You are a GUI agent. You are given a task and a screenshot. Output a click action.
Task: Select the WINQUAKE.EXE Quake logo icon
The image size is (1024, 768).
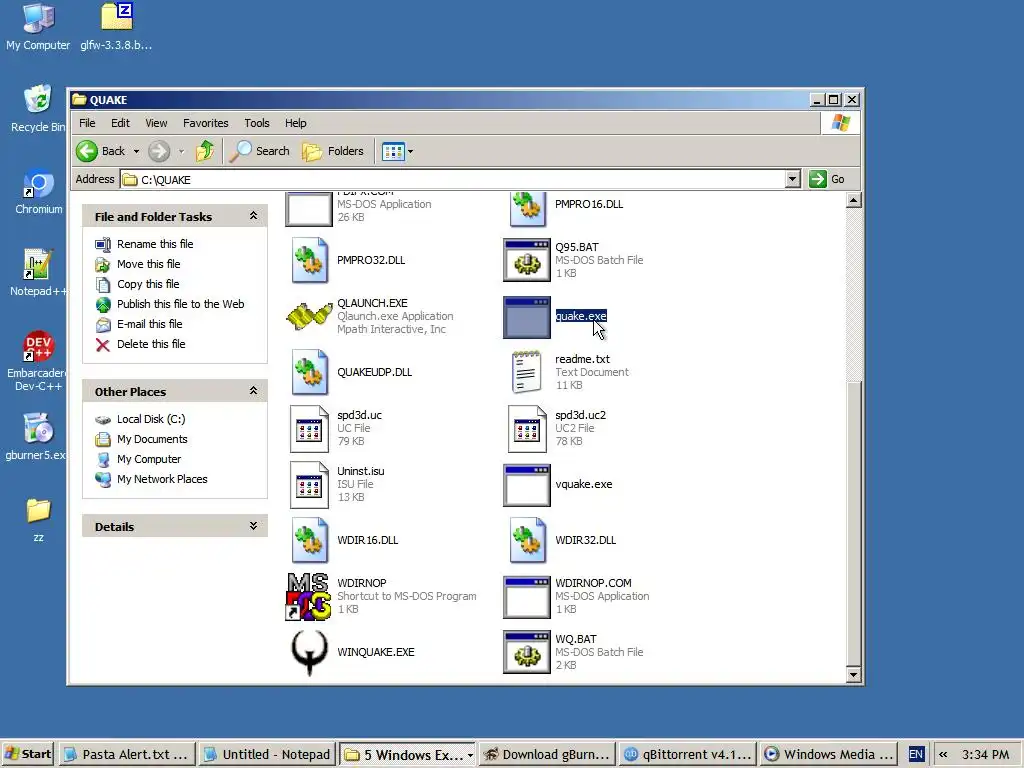(x=310, y=652)
